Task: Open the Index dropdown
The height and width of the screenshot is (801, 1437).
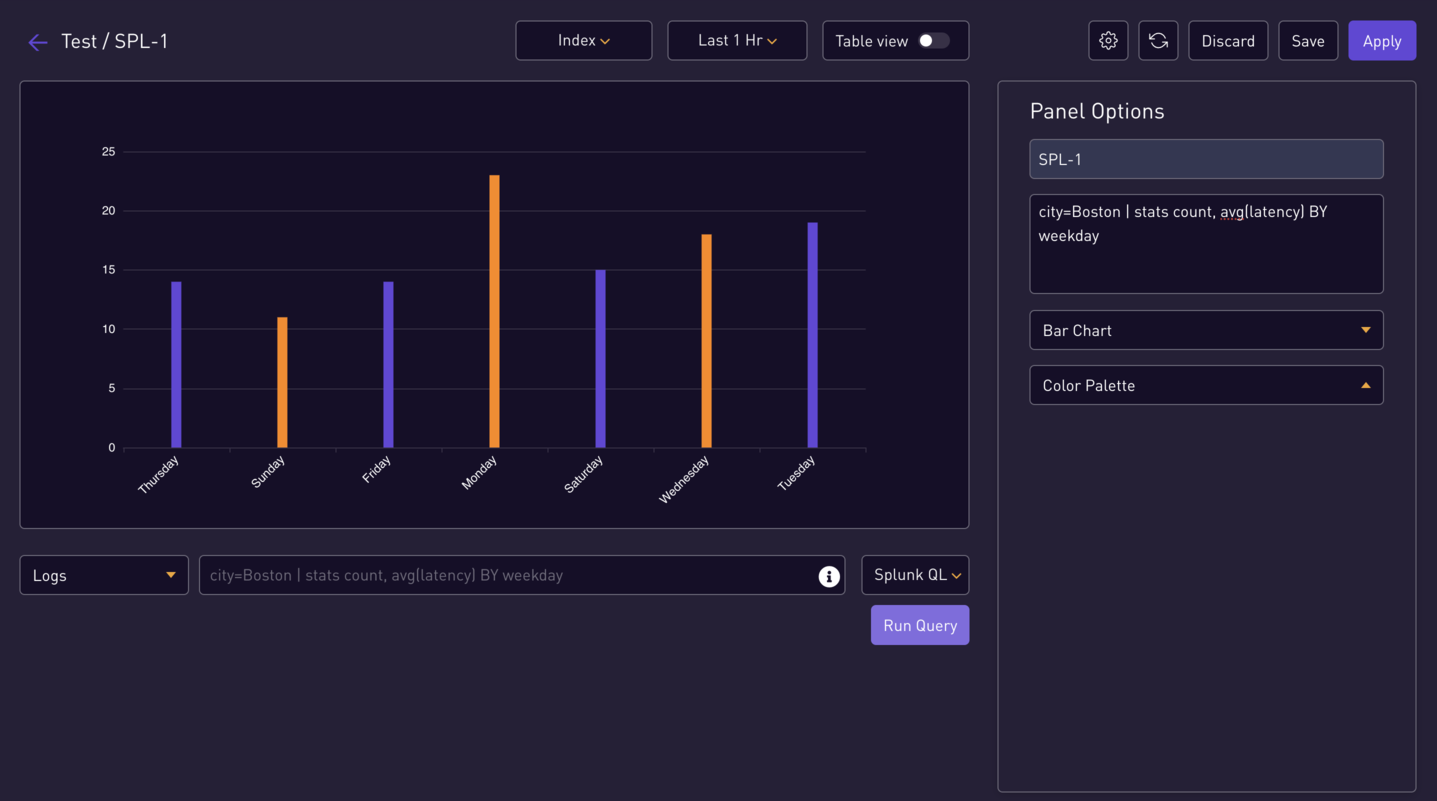Action: click(584, 41)
